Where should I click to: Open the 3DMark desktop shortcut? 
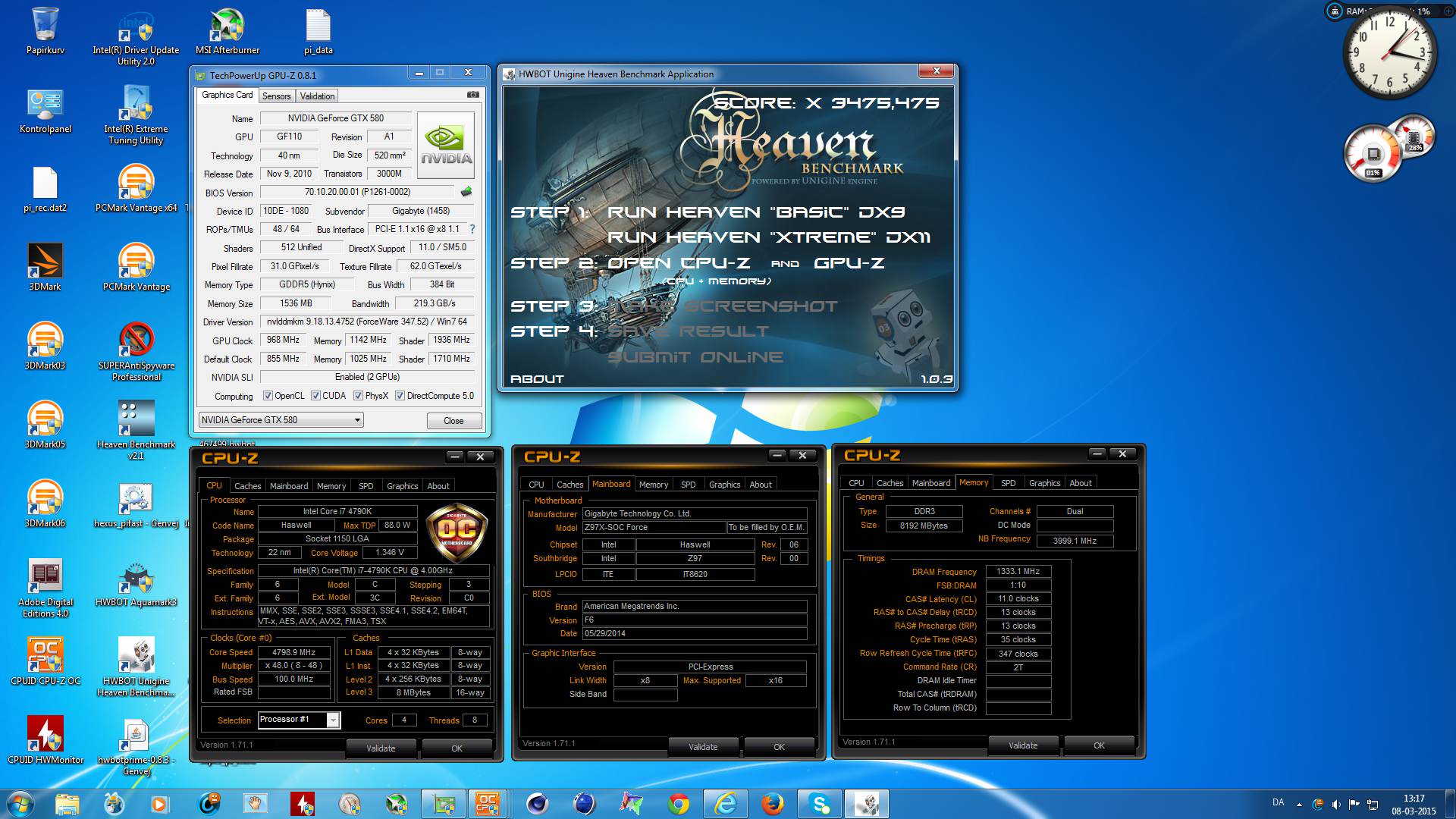(45, 268)
